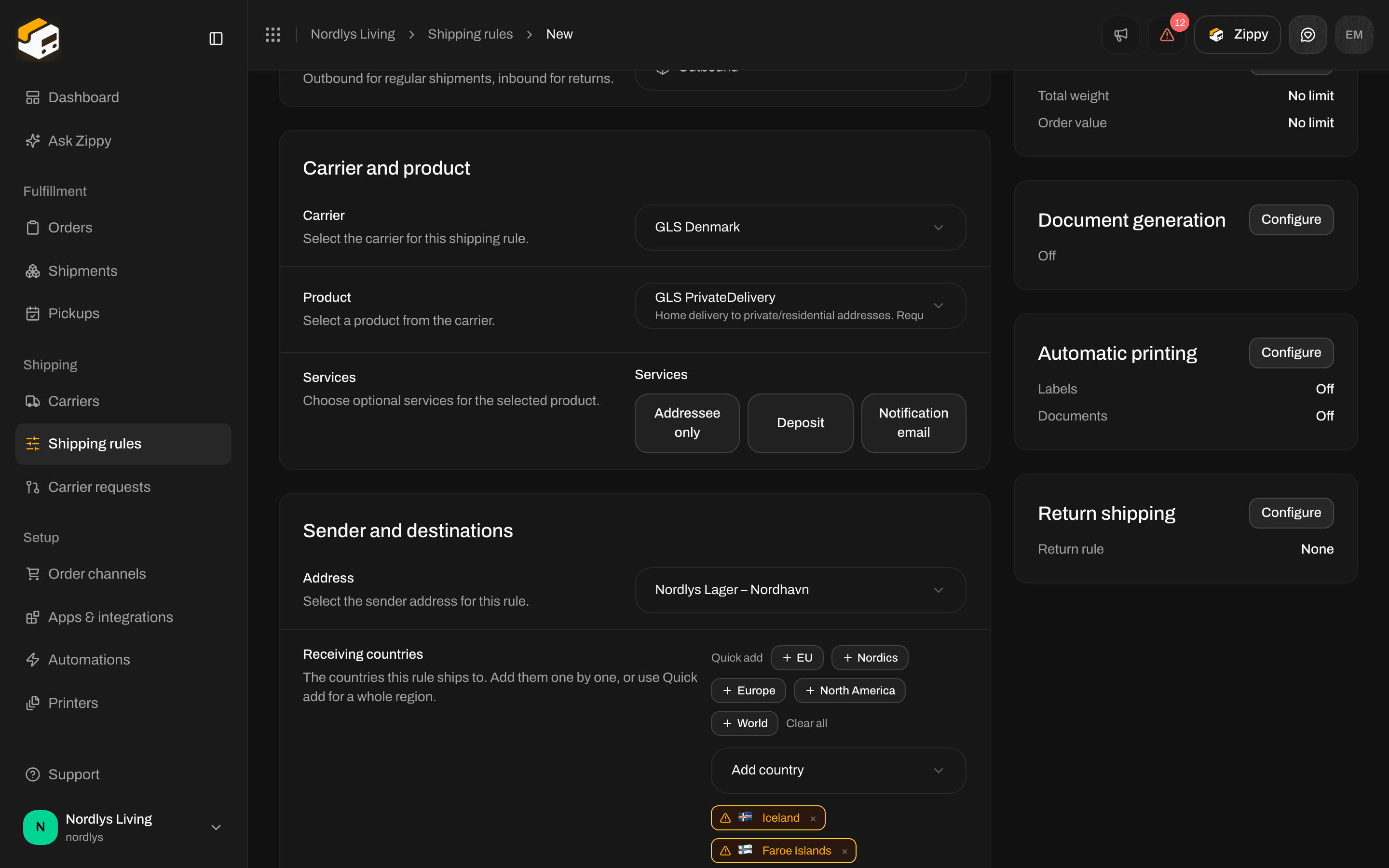
Task: Click the Pickups calendar icon
Action: tap(33, 313)
